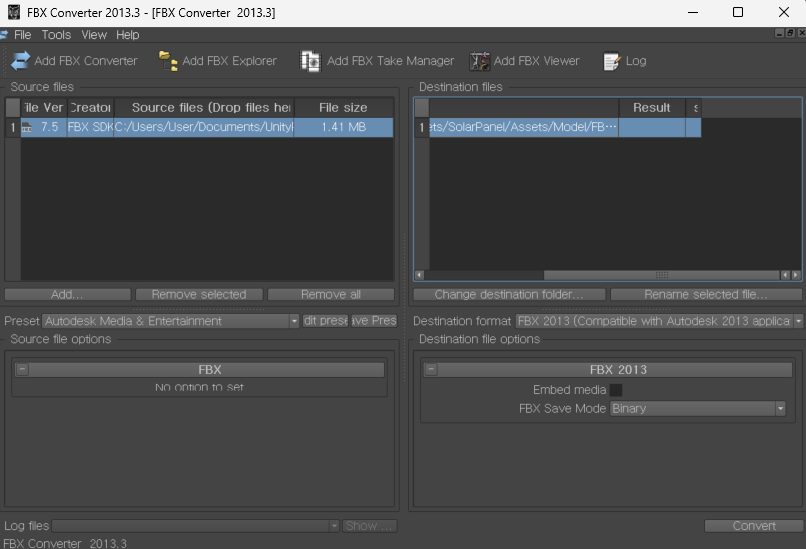
Task: Open the Help menu
Action: 127,35
